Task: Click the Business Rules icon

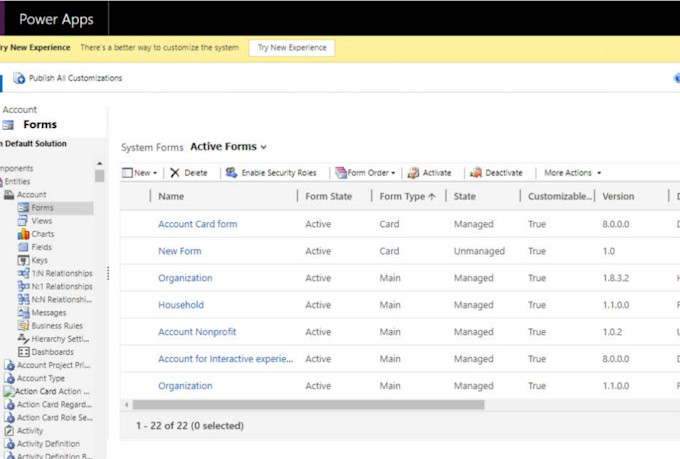Action: tap(23, 325)
